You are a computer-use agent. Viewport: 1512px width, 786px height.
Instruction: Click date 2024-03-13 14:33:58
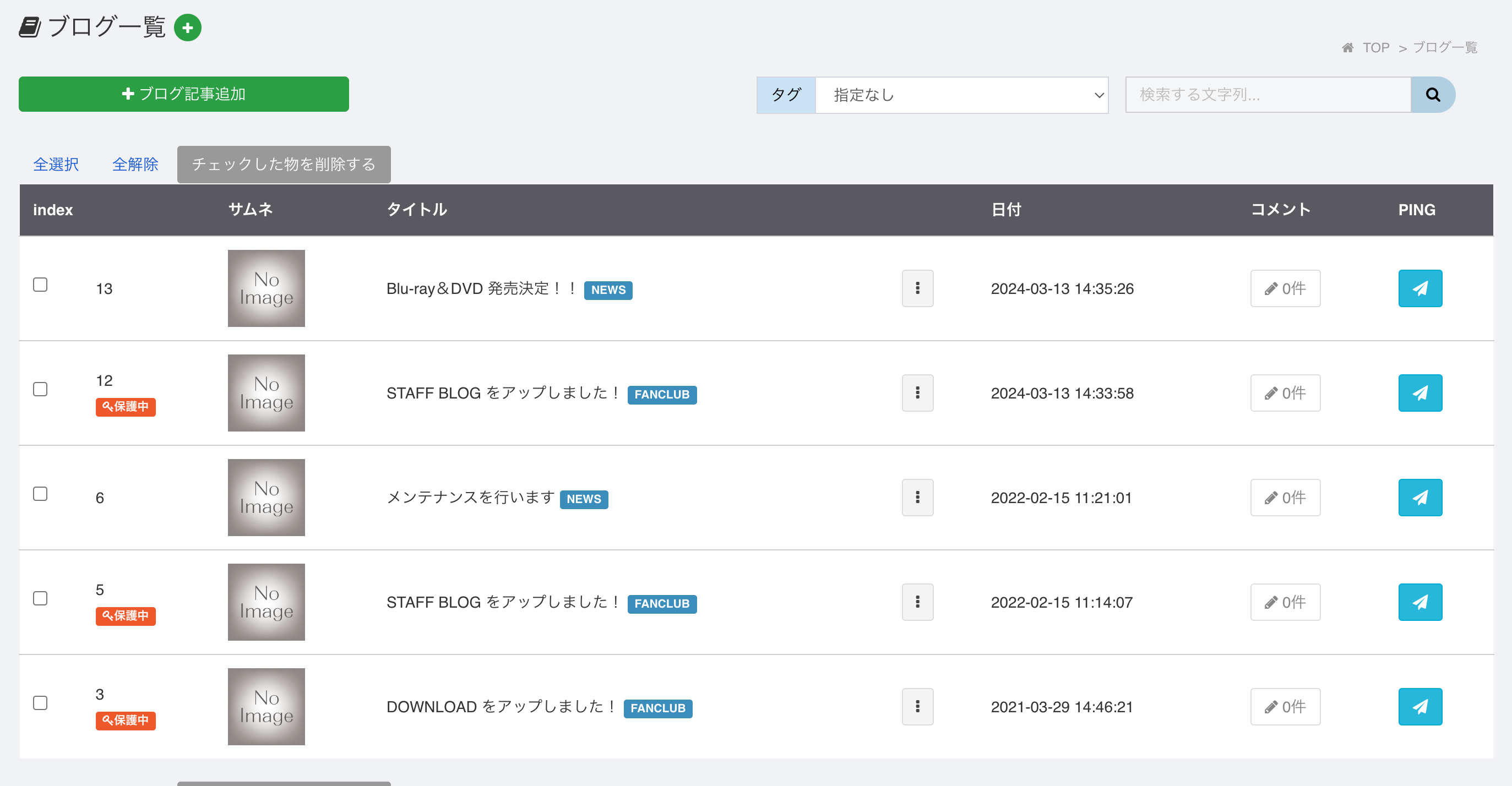click(1062, 393)
